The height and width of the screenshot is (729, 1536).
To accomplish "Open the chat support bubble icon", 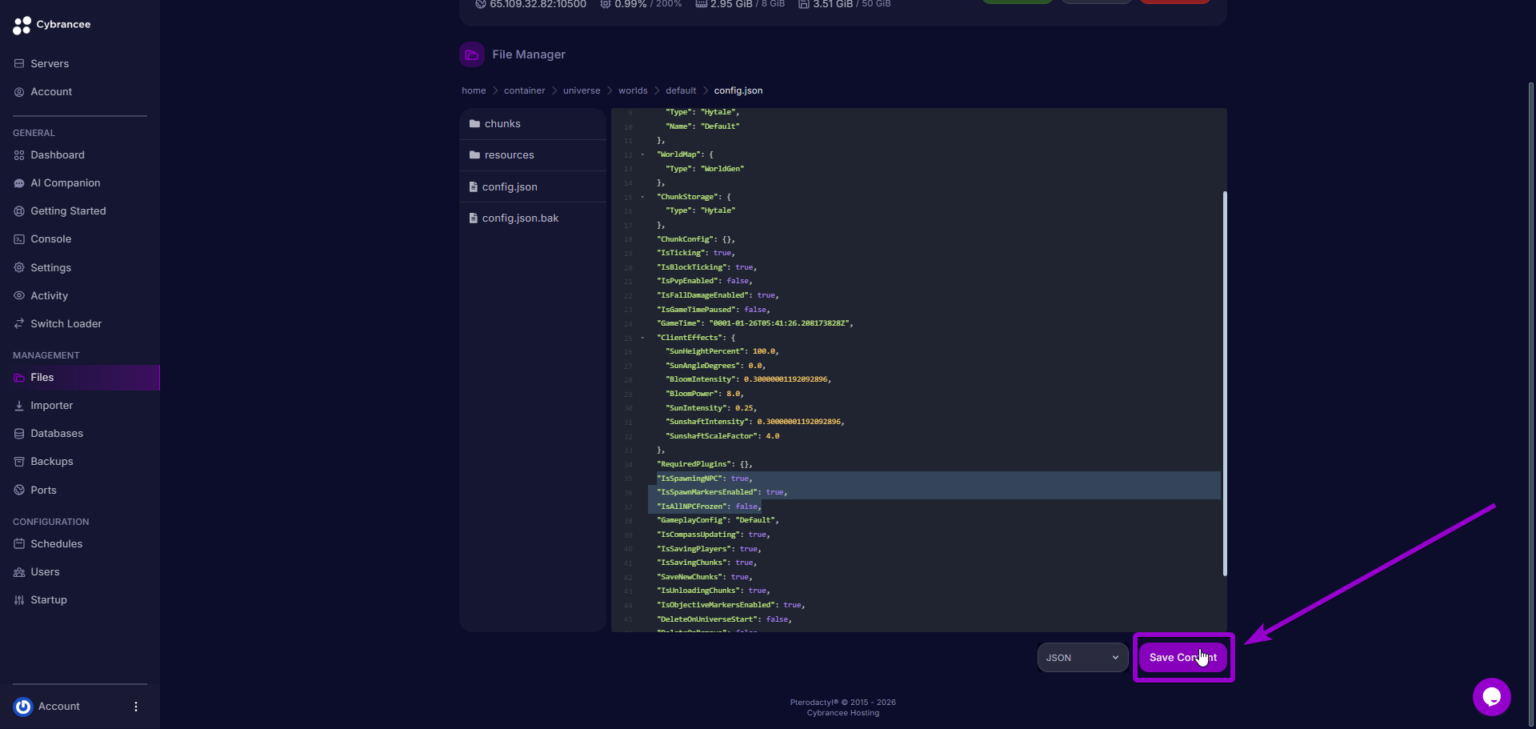I will coord(1491,697).
